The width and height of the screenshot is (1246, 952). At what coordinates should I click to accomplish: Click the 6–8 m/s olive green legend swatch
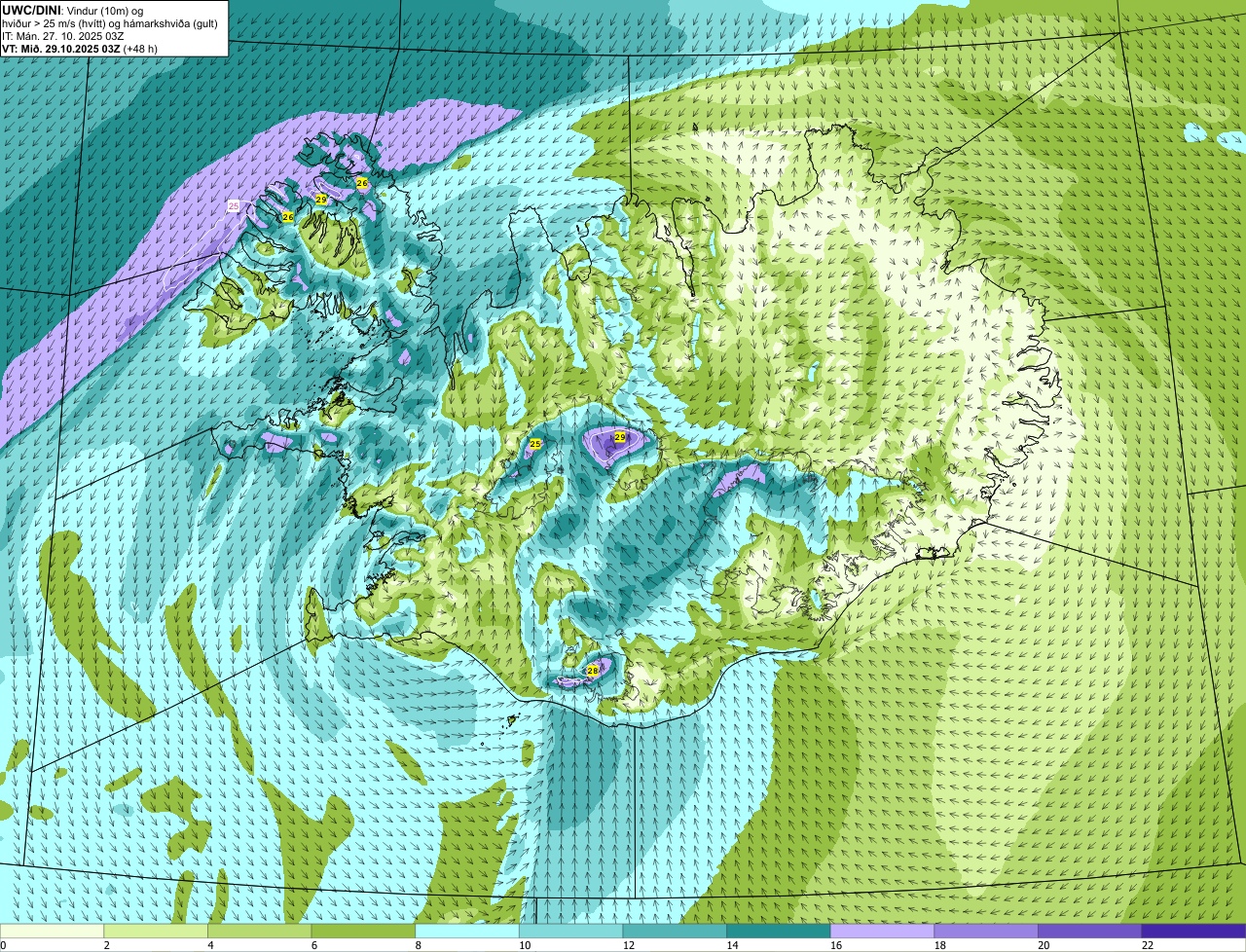[x=363, y=931]
